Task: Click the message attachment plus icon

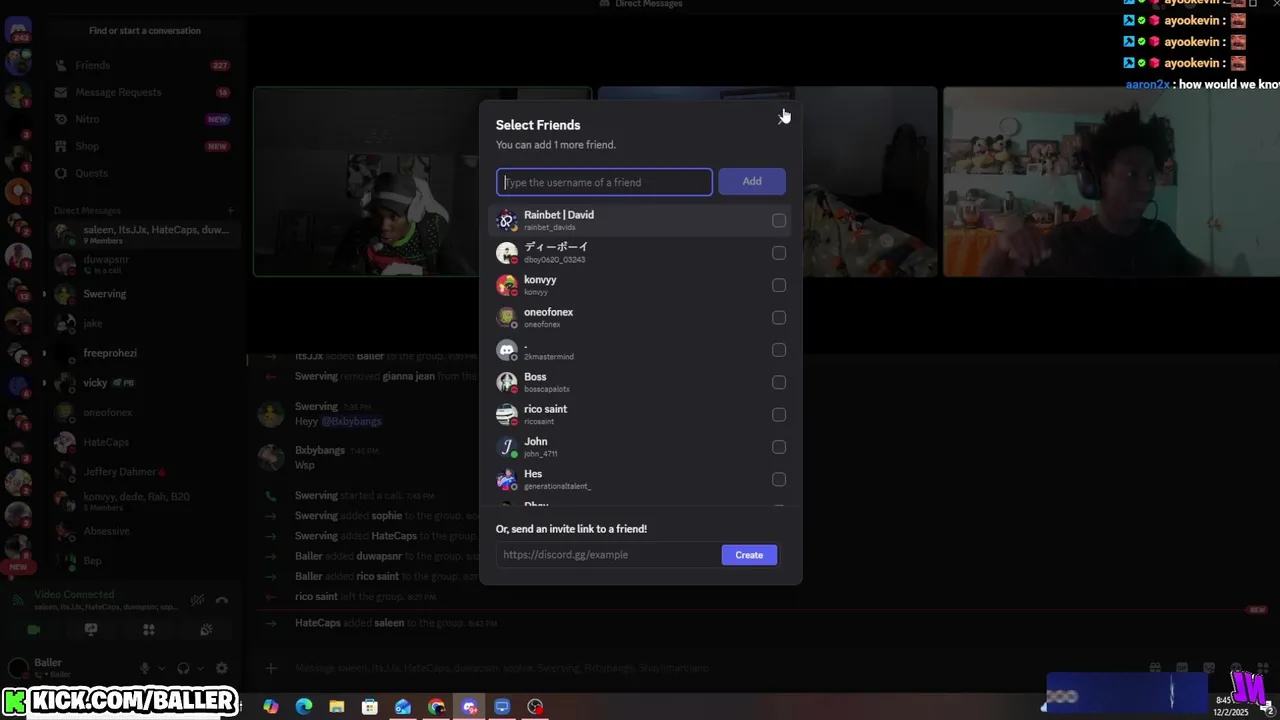Action: point(270,668)
